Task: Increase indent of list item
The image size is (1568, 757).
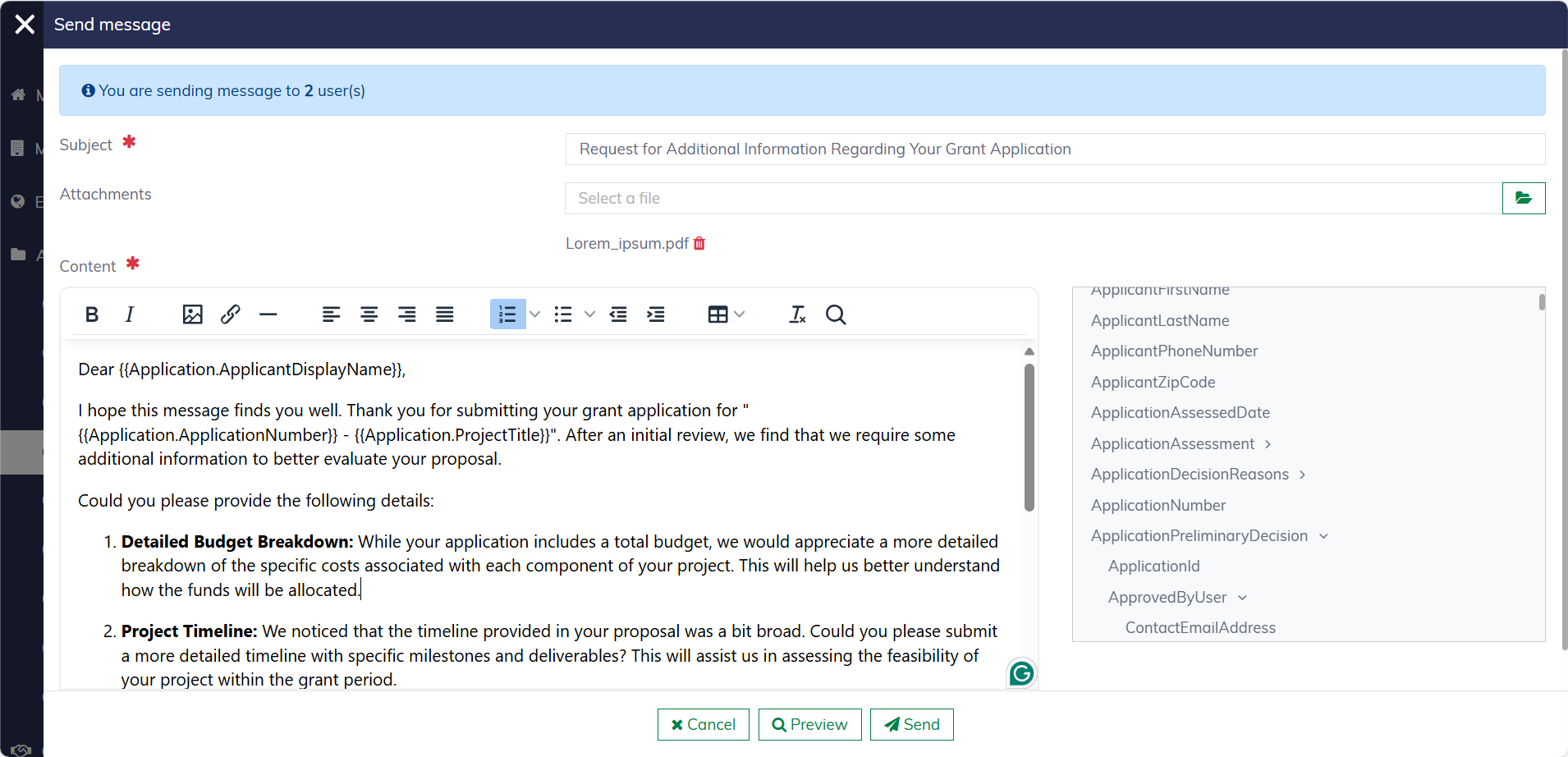Action: pyautogui.click(x=656, y=314)
